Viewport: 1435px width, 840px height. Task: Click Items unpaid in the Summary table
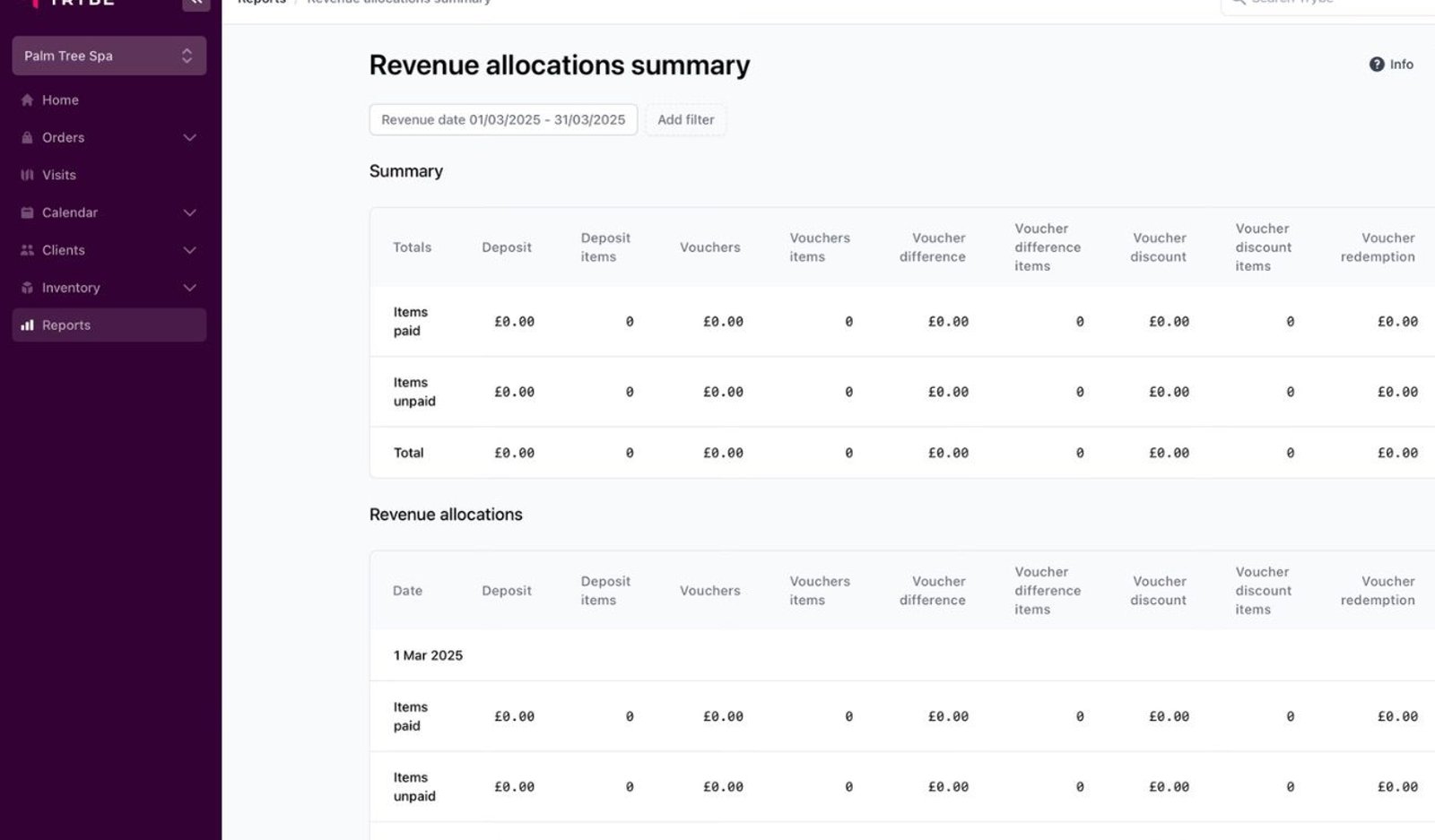click(x=414, y=392)
